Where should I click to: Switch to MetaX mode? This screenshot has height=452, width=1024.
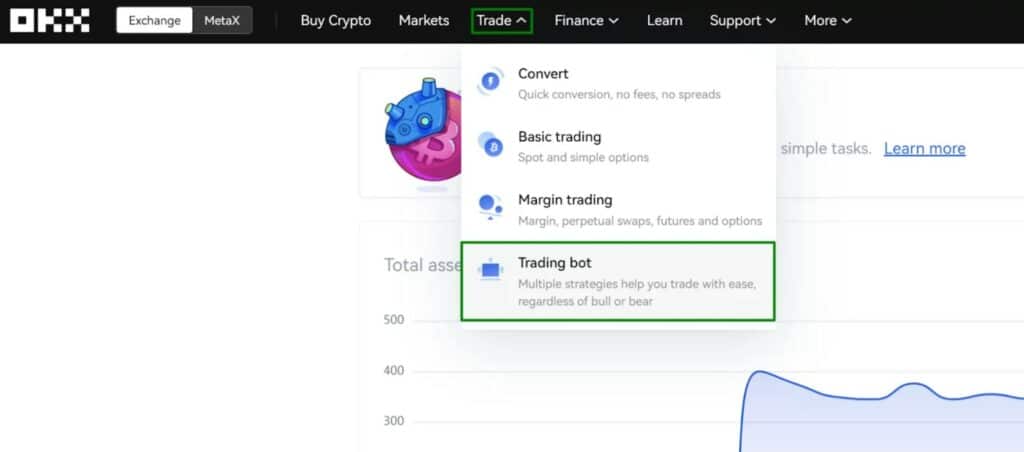(x=222, y=20)
